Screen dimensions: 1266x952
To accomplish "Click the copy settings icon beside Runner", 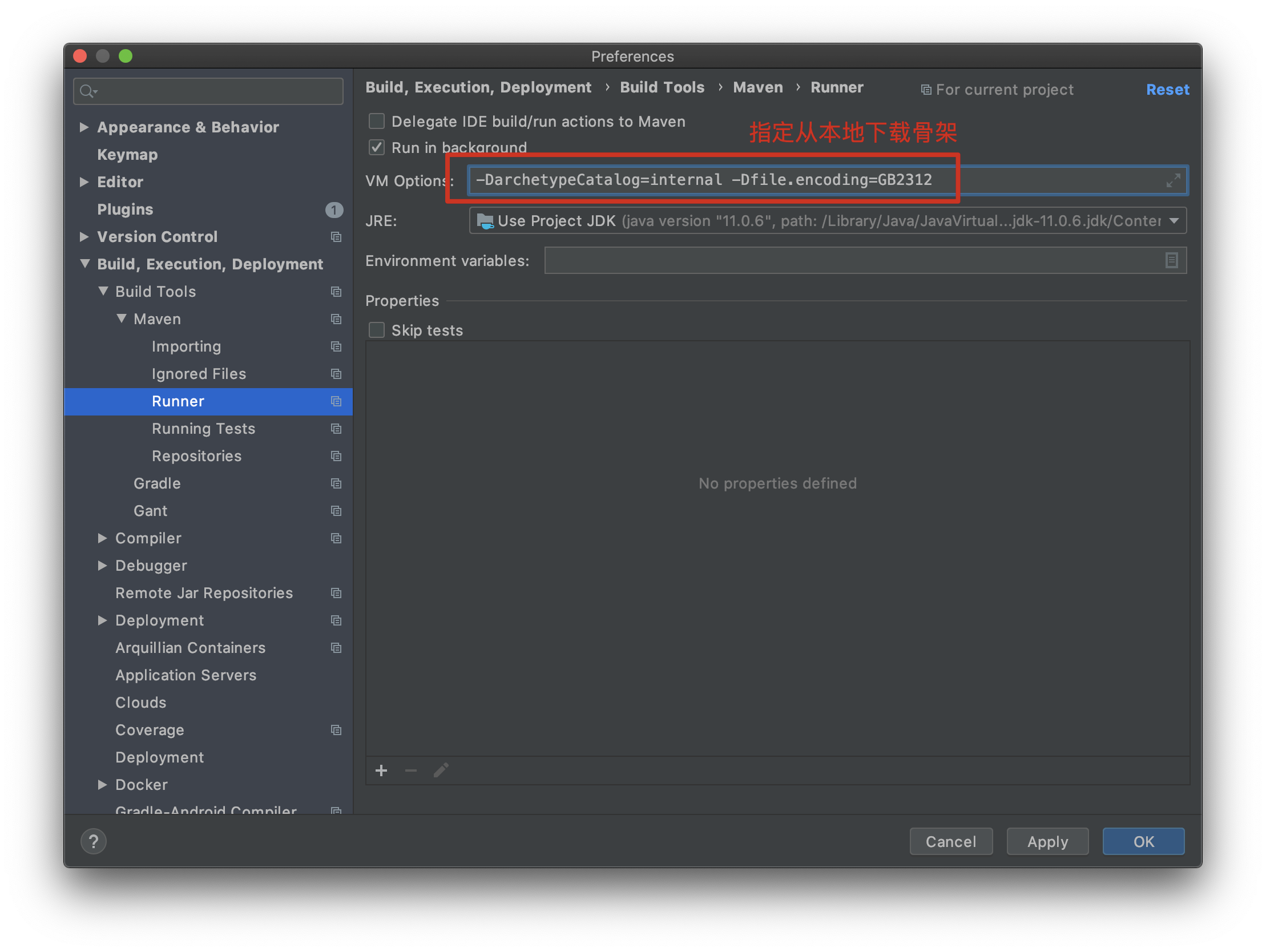I will (x=336, y=401).
